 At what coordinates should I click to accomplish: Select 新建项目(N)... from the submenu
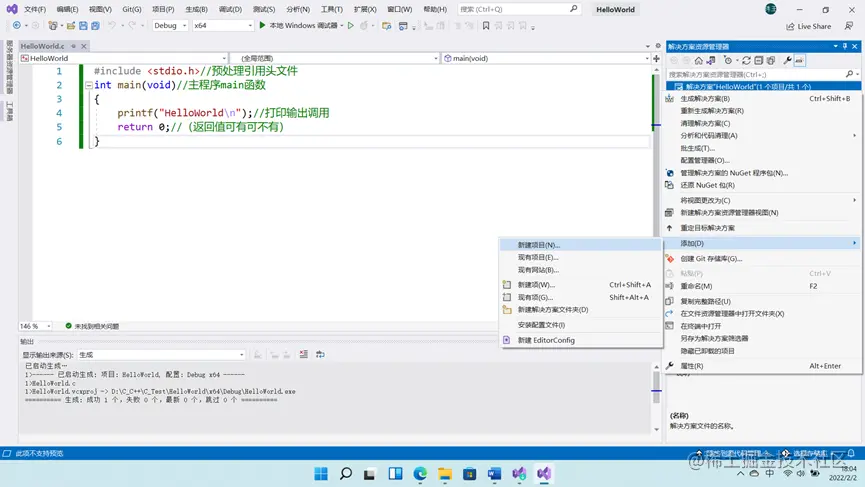tap(580, 245)
